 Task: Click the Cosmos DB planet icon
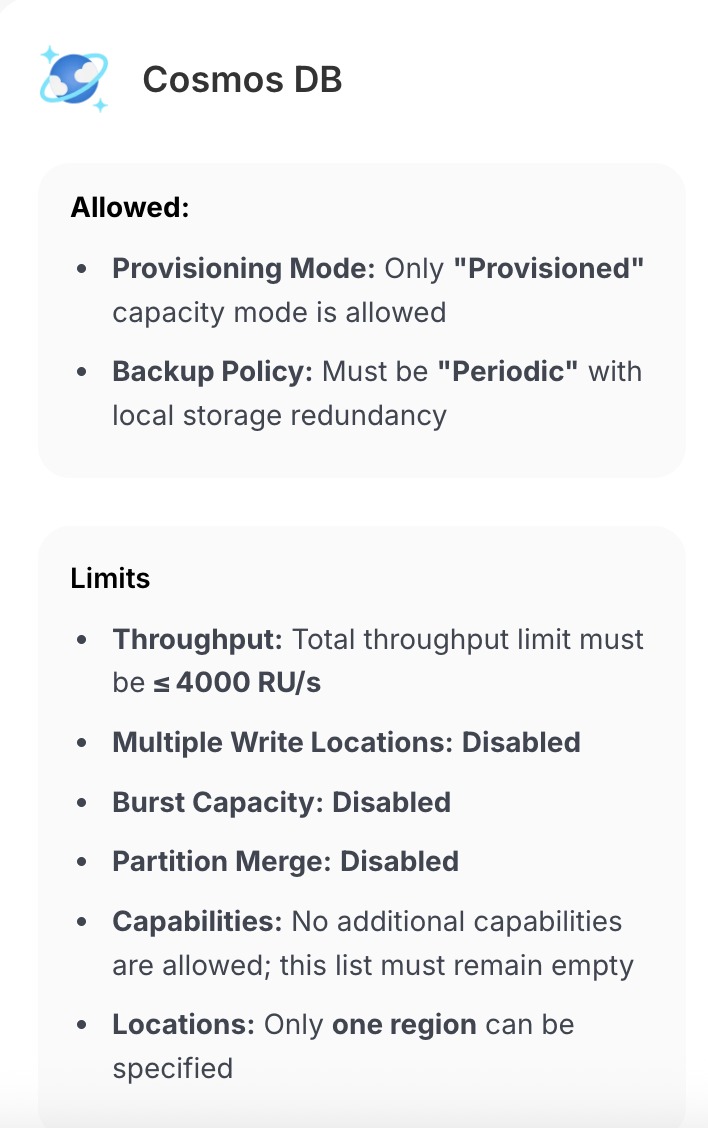pyautogui.click(x=74, y=78)
